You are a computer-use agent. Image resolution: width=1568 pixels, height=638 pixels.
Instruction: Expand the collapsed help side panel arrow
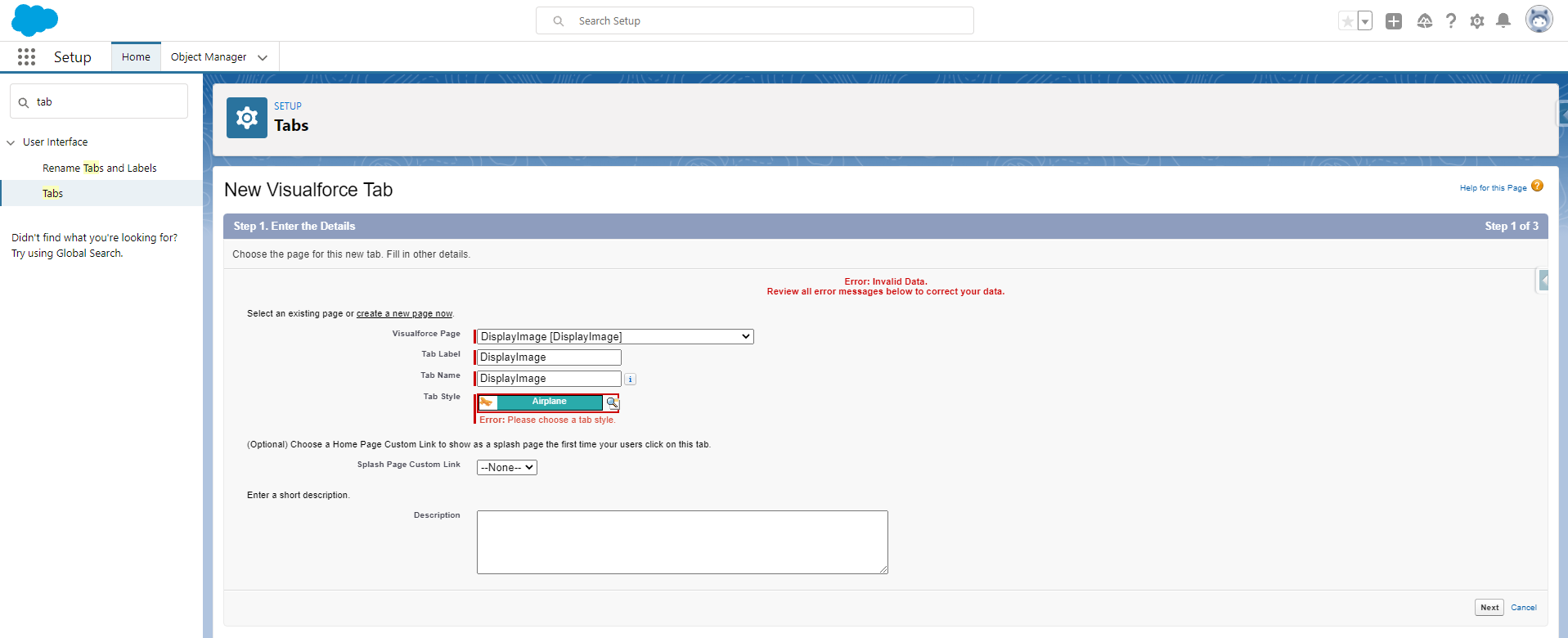pos(1543,281)
